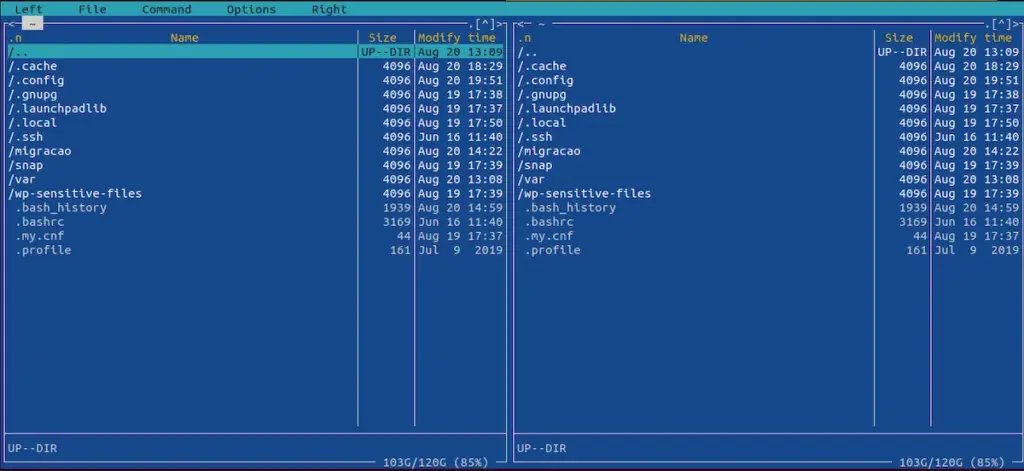Click left panel 103G/120G disk usage
The width and height of the screenshot is (1024, 471).
tap(436, 463)
